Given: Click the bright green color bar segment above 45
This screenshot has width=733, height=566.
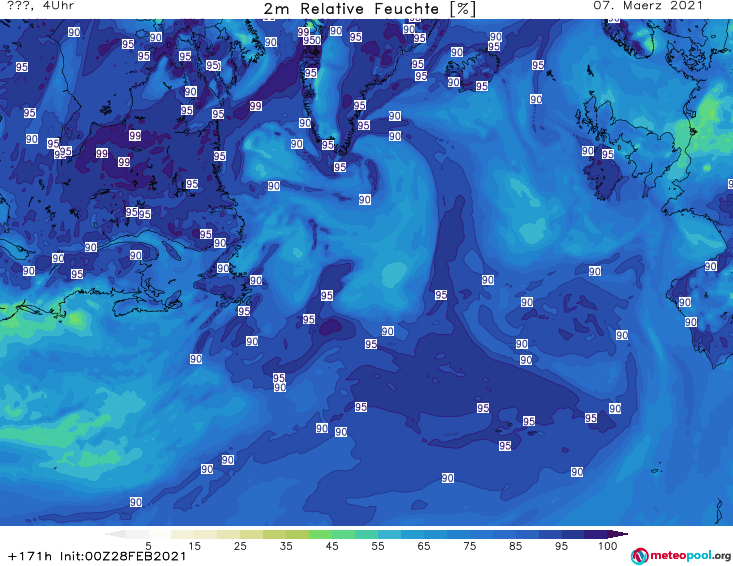Looking at the screenshot, I should tap(320, 534).
